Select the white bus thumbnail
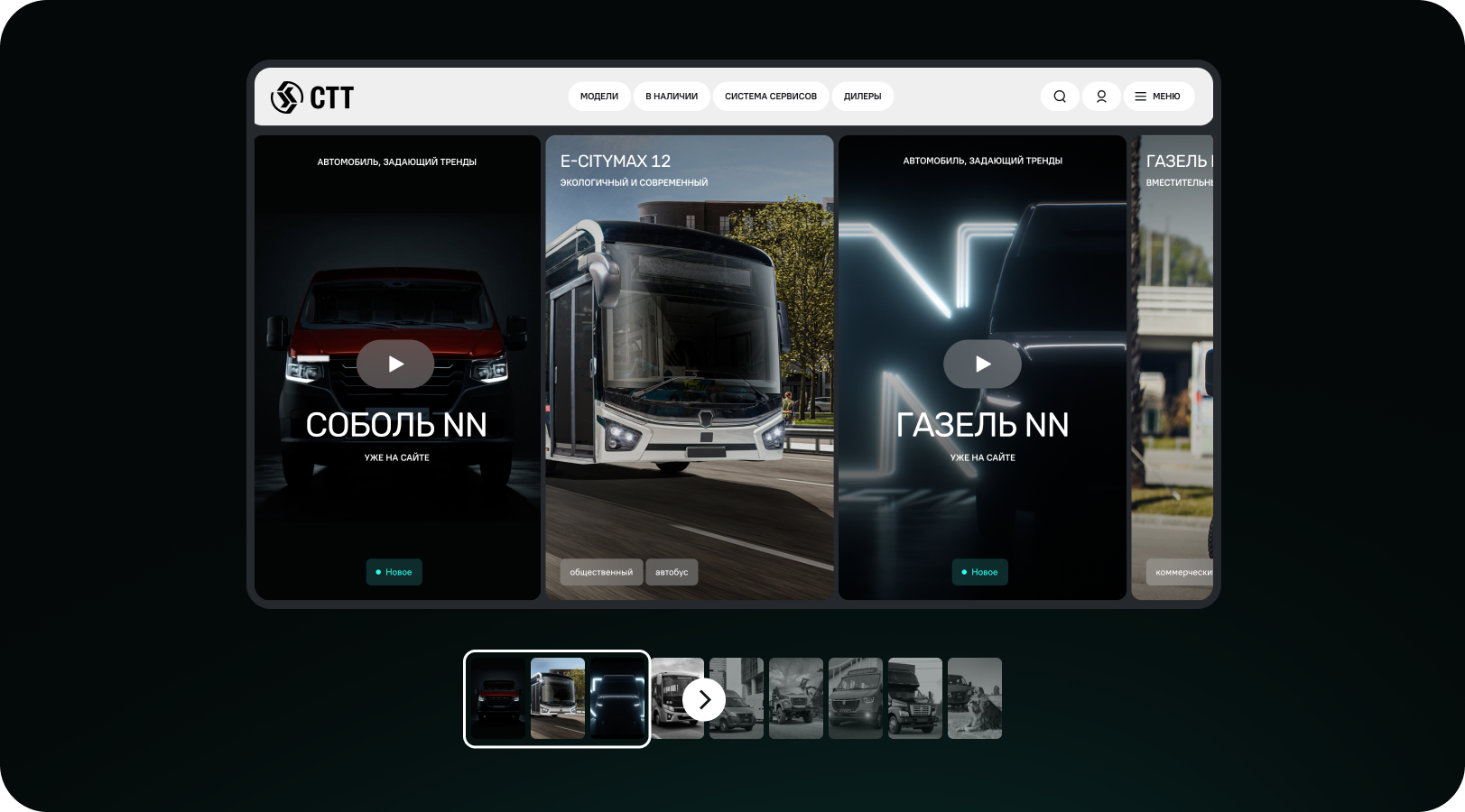The width and height of the screenshot is (1465, 812). [x=557, y=698]
